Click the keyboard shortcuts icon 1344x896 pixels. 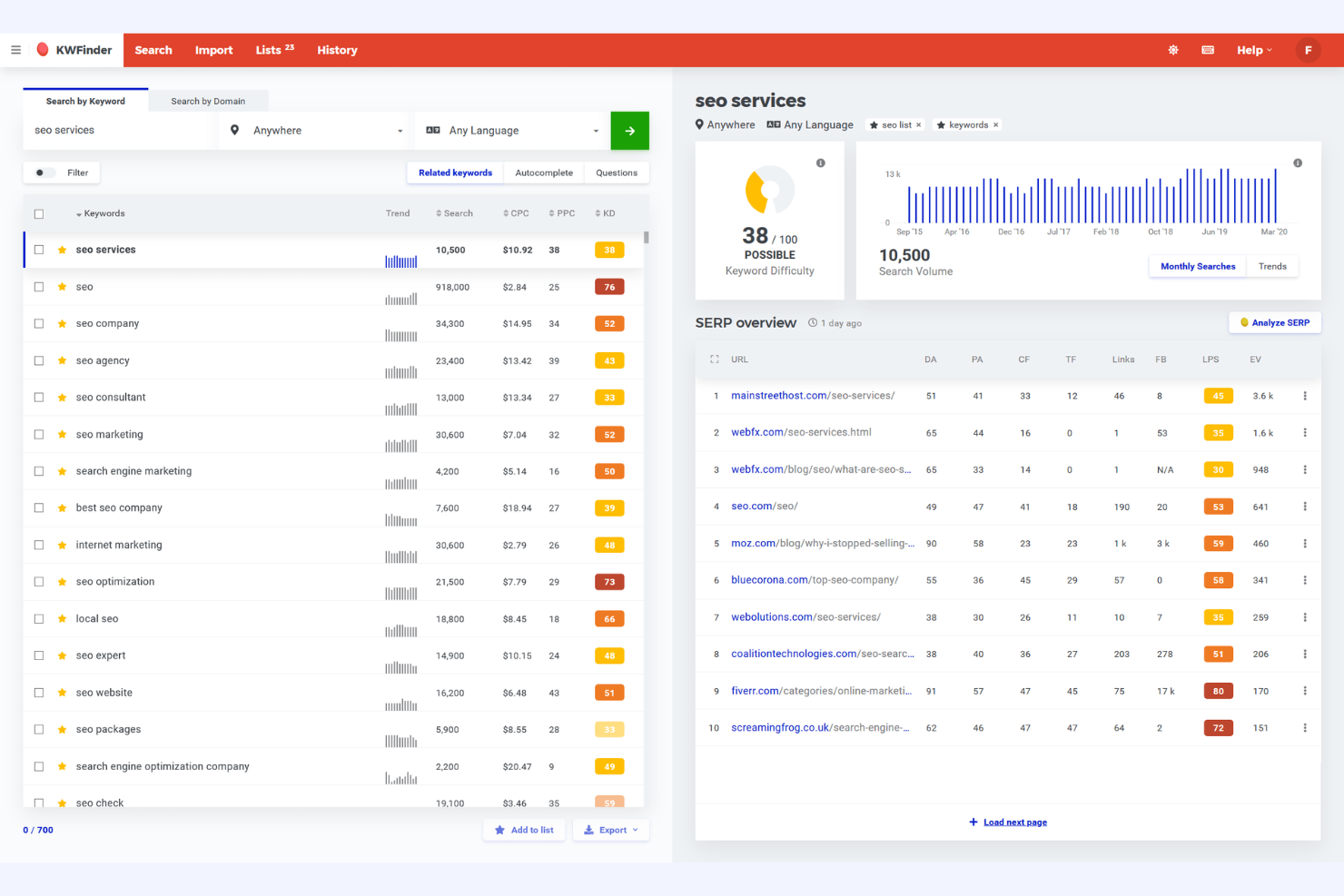click(1208, 50)
